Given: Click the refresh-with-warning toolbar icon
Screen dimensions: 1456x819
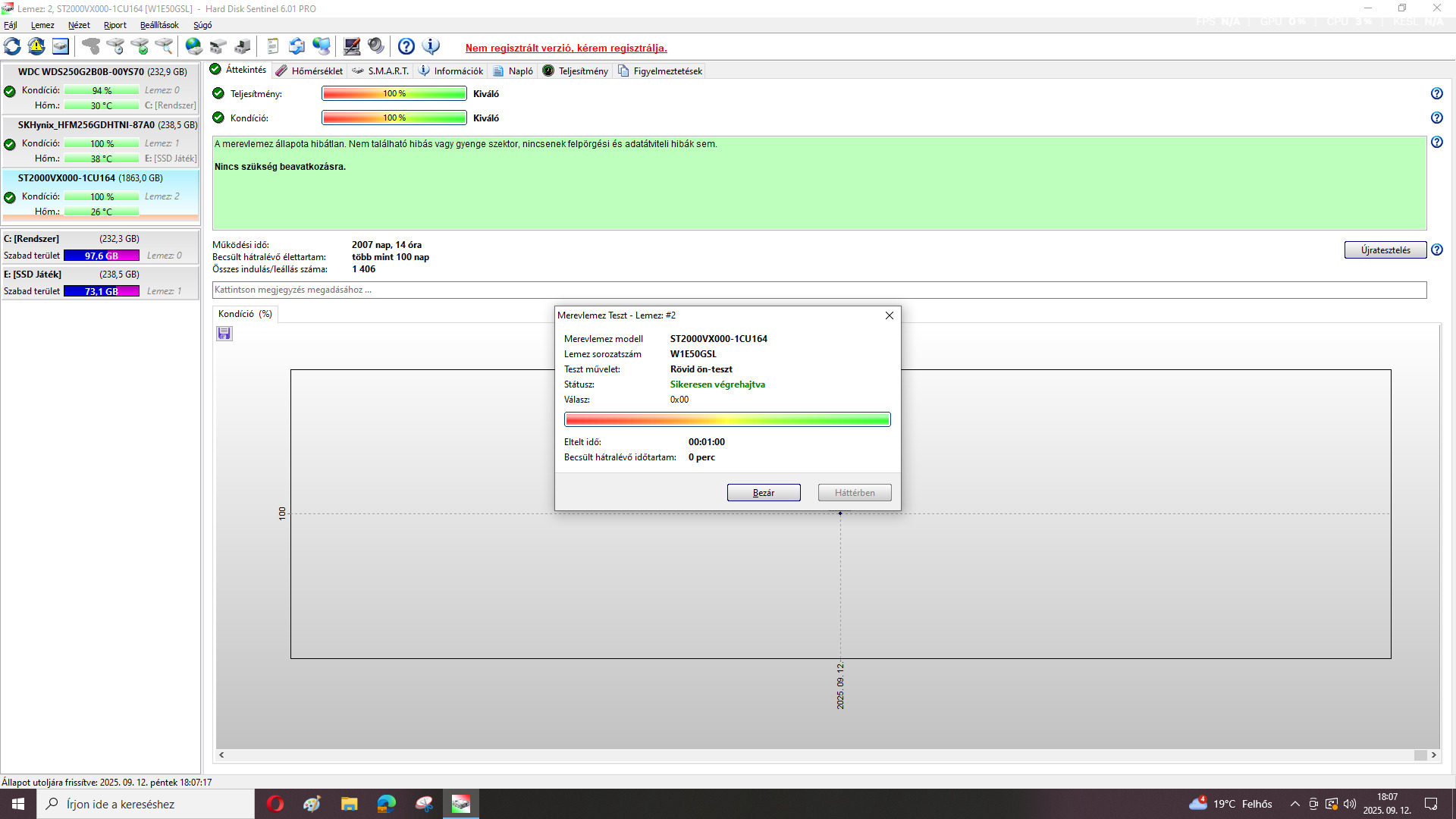Looking at the screenshot, I should 36,46.
